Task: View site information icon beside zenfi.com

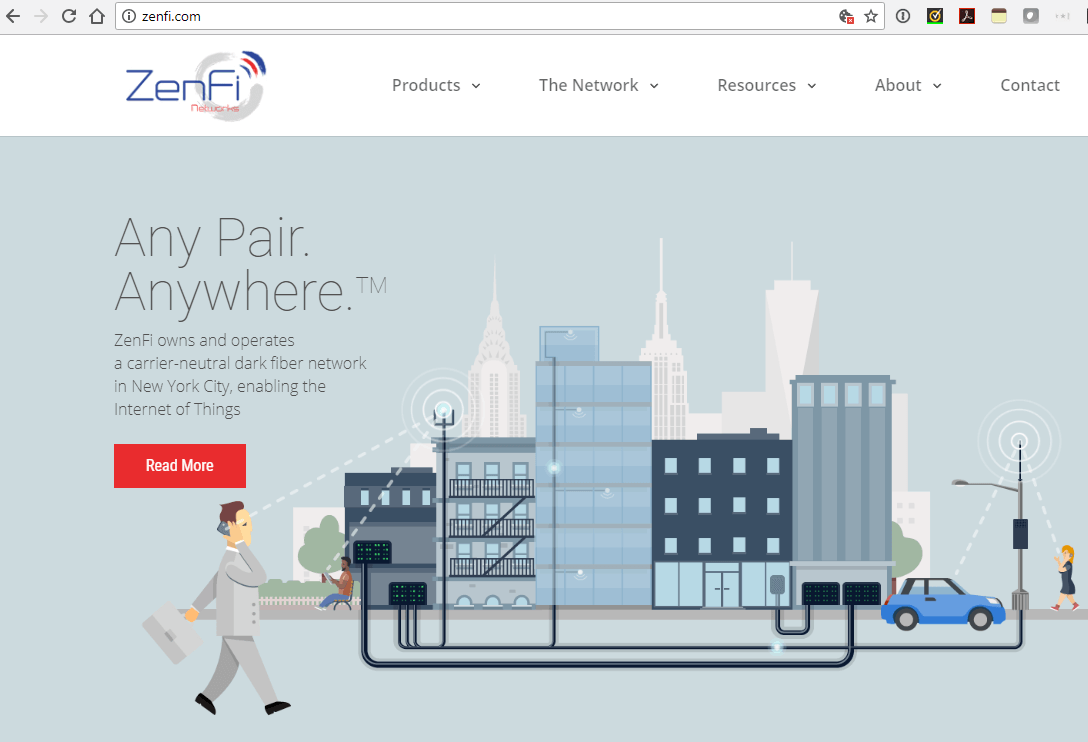Action: [128, 16]
